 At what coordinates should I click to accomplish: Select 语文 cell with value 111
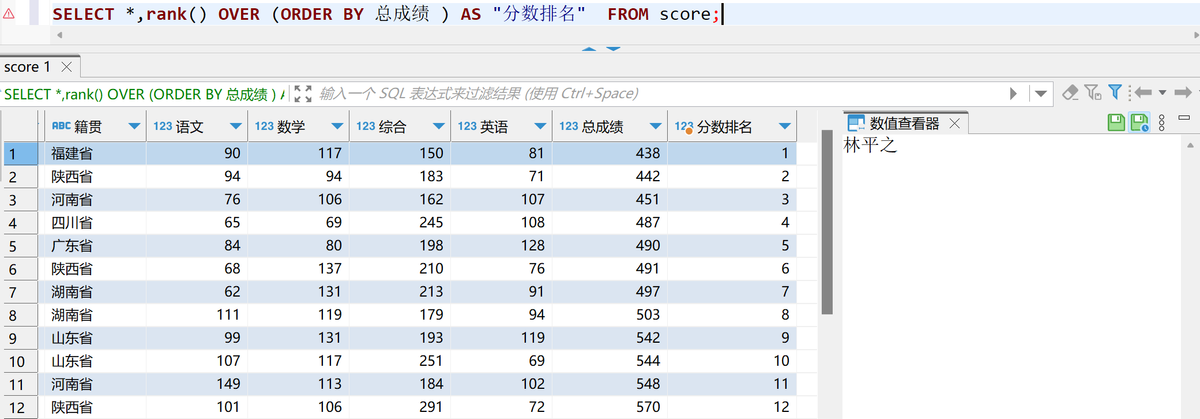pos(198,314)
